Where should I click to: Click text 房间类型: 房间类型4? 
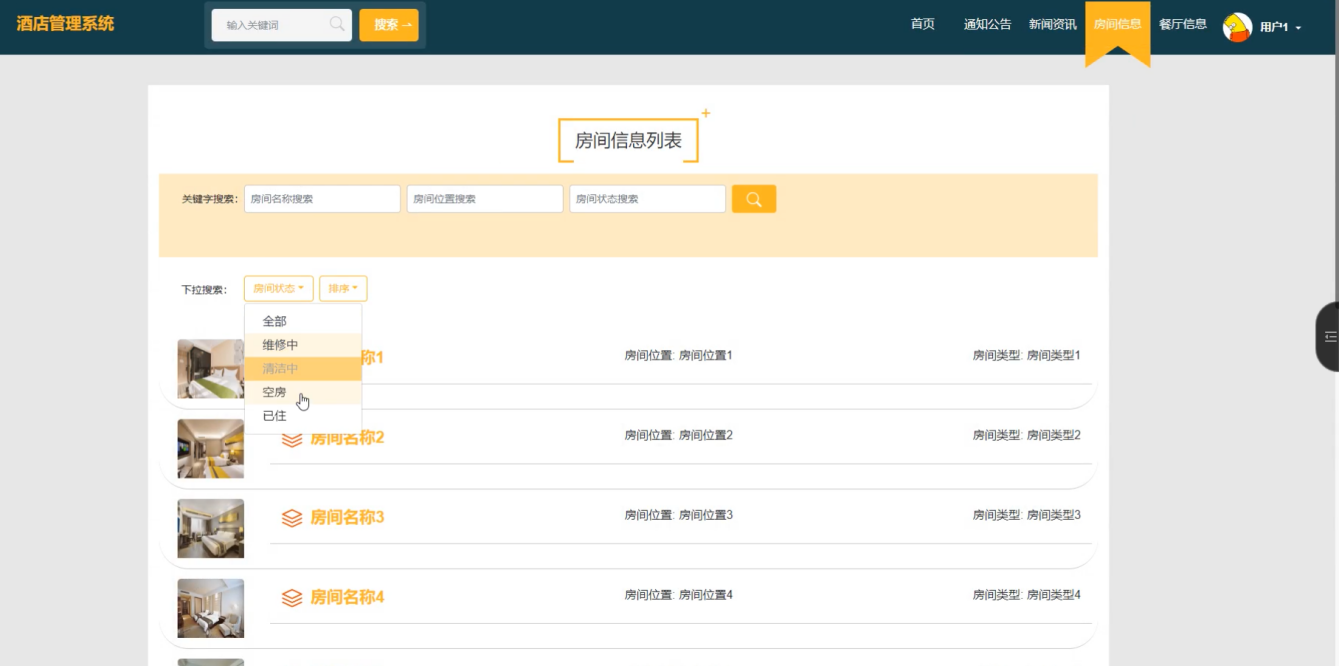(x=1027, y=595)
